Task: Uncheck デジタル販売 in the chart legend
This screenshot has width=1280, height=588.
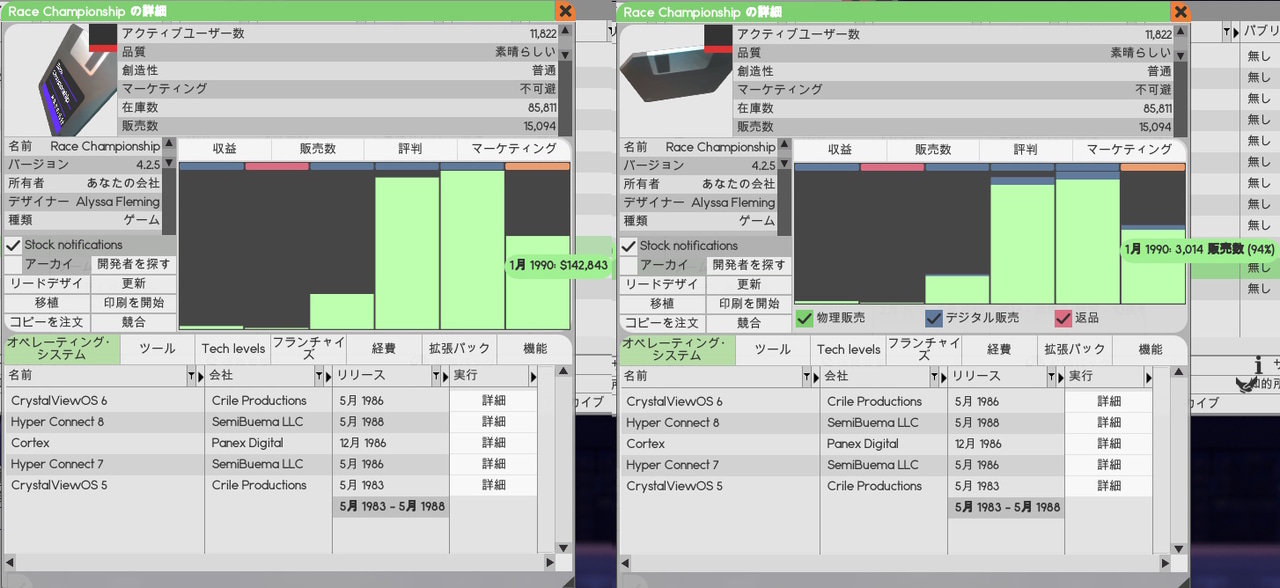Action: (x=934, y=318)
